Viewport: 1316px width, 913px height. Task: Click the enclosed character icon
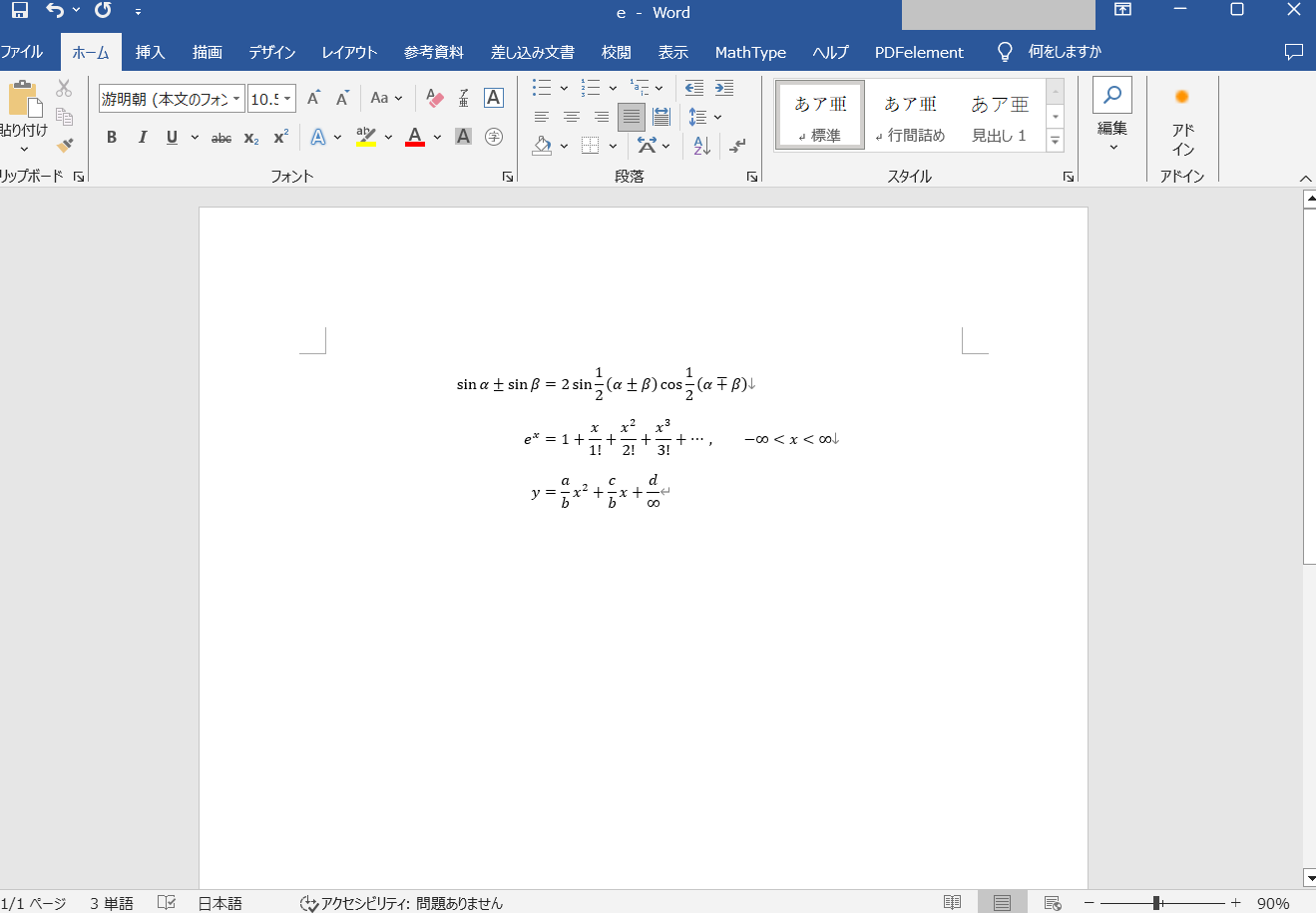[493, 137]
